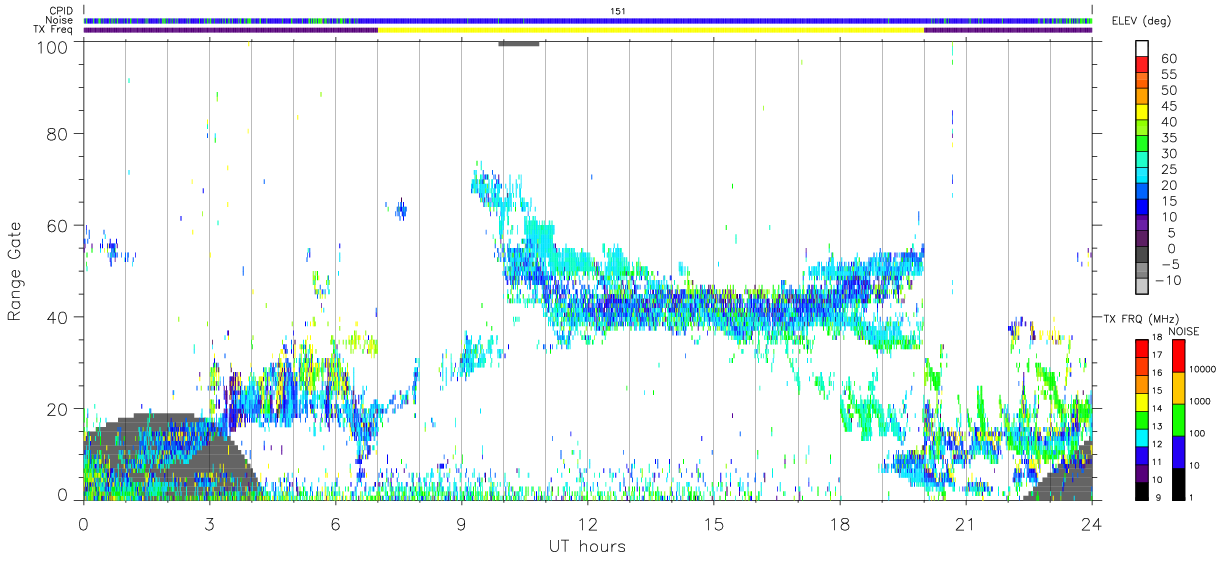The image size is (1228, 567).
Task: Click the Noise row label
Action: click(x=60, y=20)
